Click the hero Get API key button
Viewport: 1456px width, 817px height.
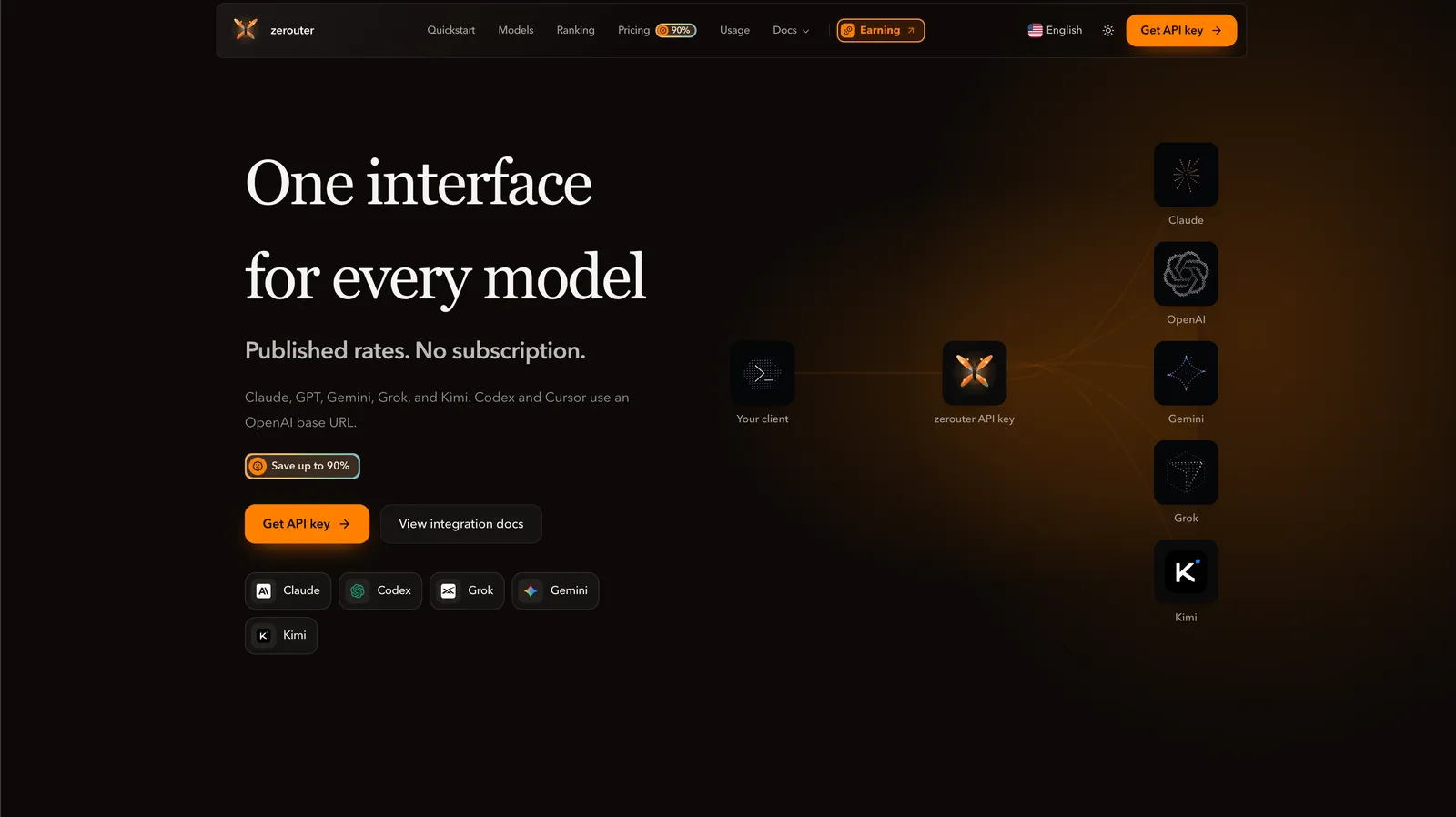click(x=307, y=524)
